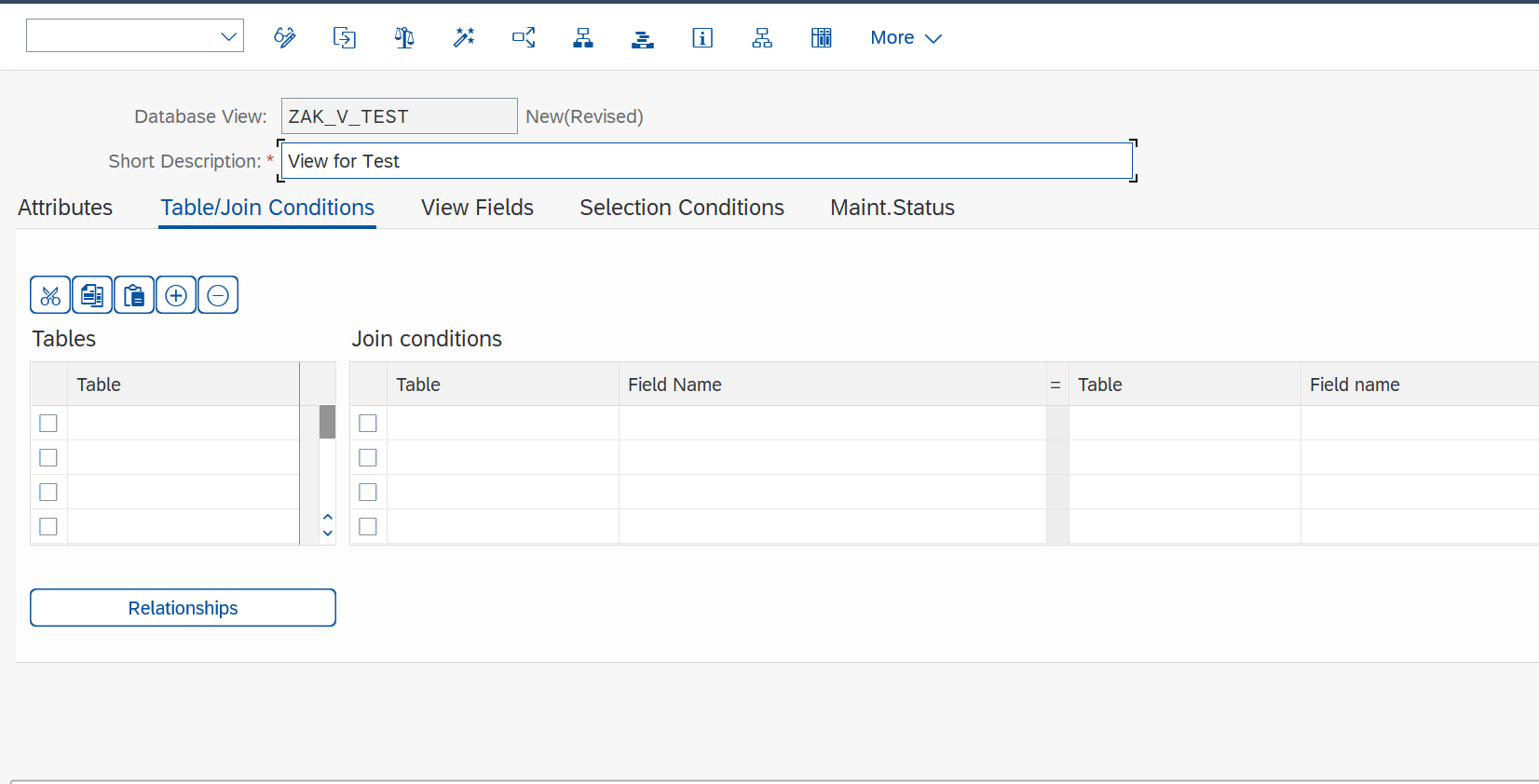Click the Cut scissors icon
This screenshot has width=1539, height=784.
(x=50, y=295)
